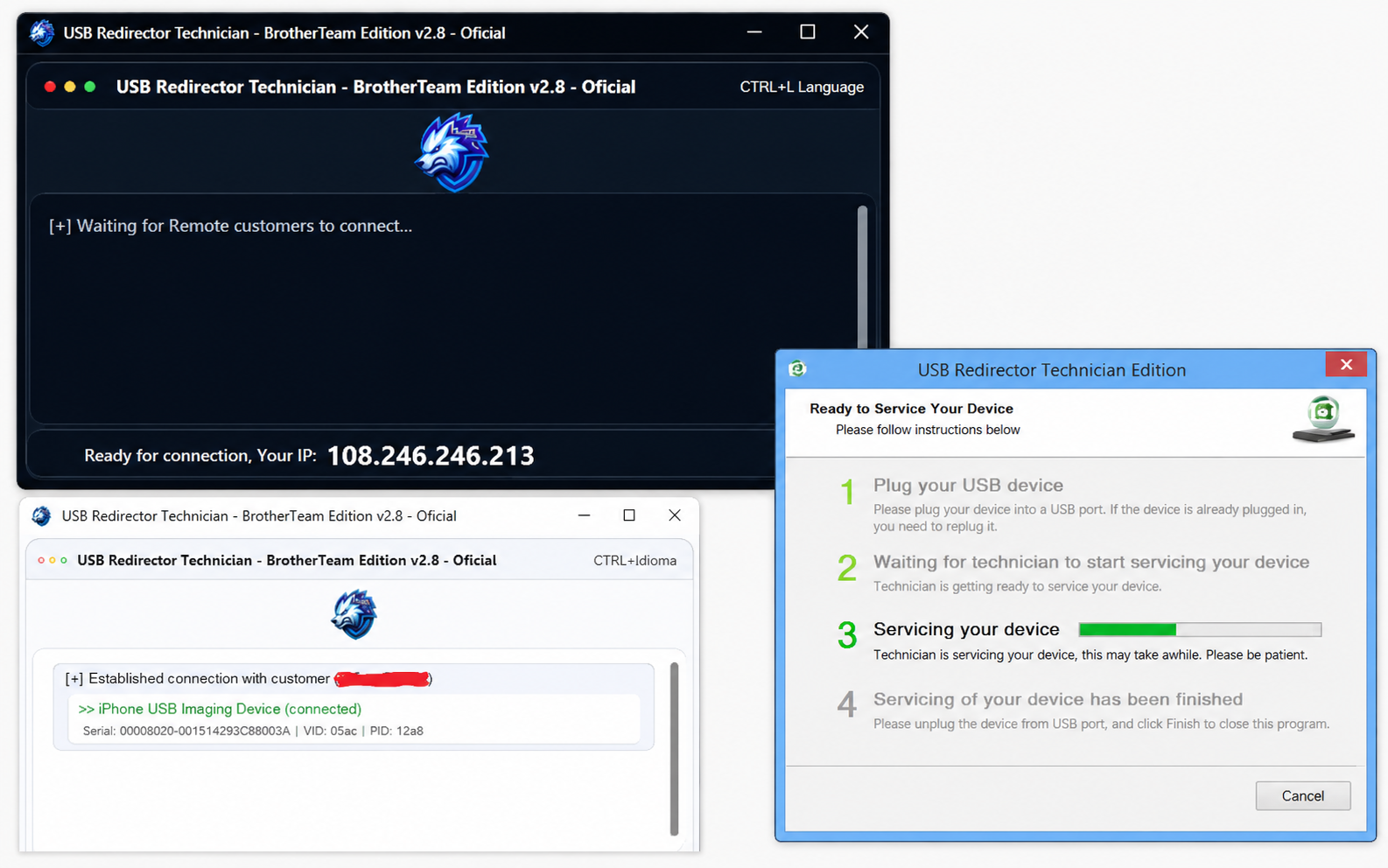Click the 'Technician is getting ready' description
Image resolution: width=1388 pixels, height=868 pixels.
point(1018,586)
